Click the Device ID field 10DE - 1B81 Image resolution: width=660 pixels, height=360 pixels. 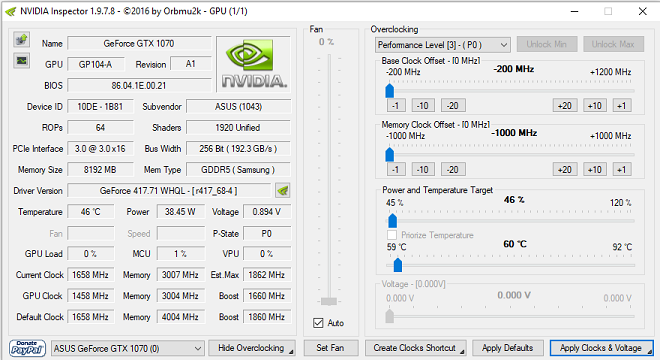click(100, 107)
